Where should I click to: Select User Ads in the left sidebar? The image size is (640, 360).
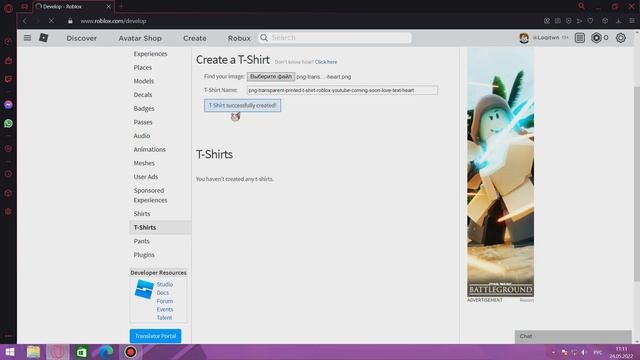point(146,177)
